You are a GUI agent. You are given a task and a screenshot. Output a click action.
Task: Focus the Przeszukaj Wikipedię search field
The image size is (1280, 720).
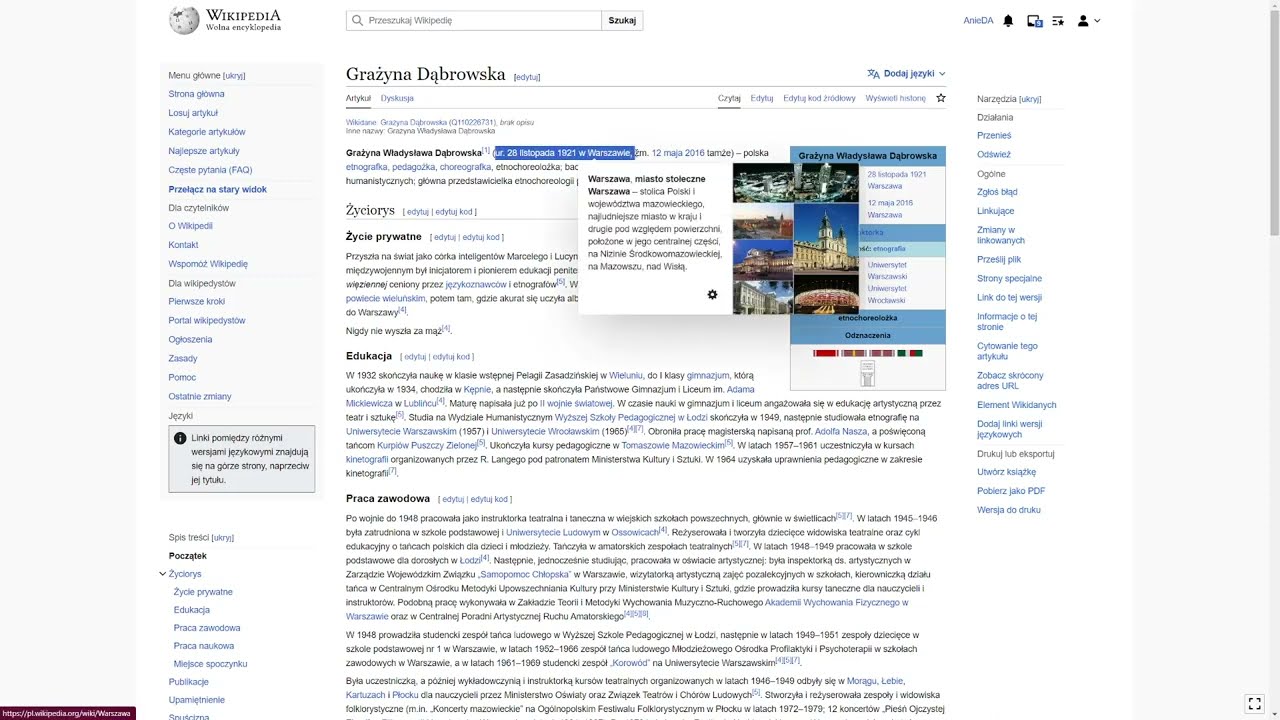pos(474,20)
